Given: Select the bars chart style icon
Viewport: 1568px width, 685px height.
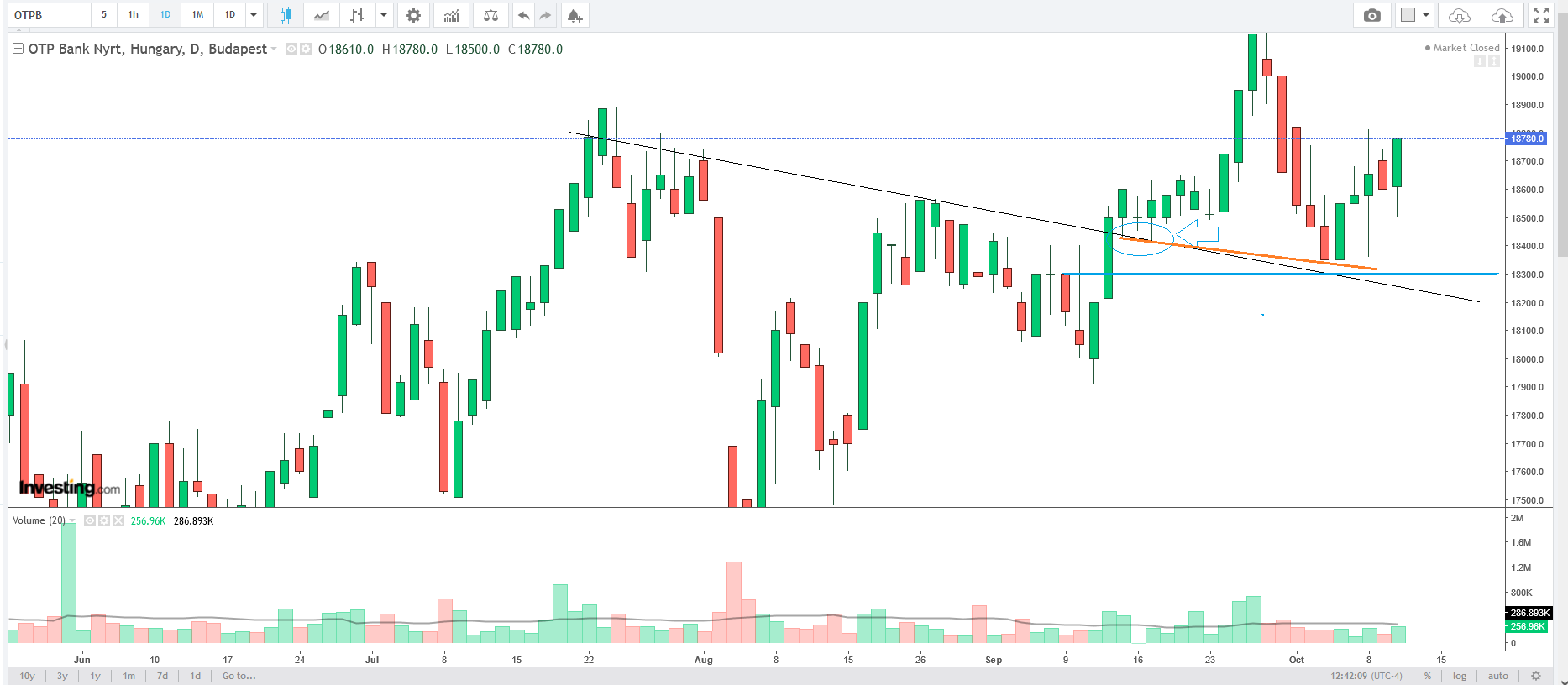Looking at the screenshot, I should (x=358, y=15).
